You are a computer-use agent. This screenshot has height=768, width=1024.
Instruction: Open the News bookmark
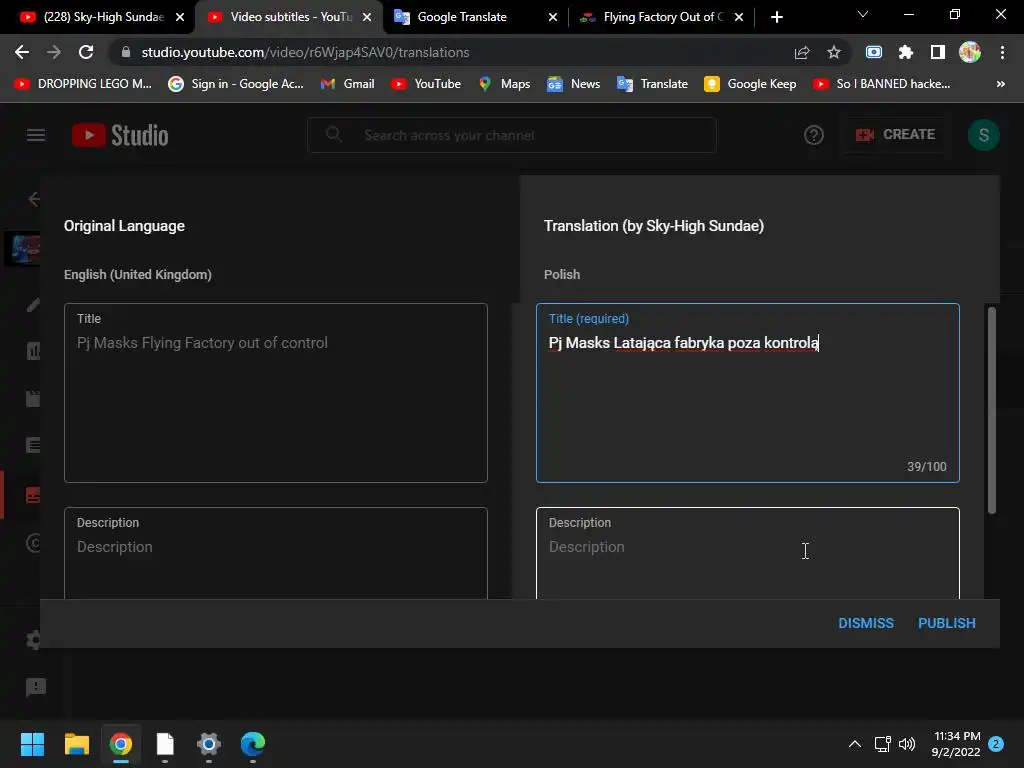573,84
